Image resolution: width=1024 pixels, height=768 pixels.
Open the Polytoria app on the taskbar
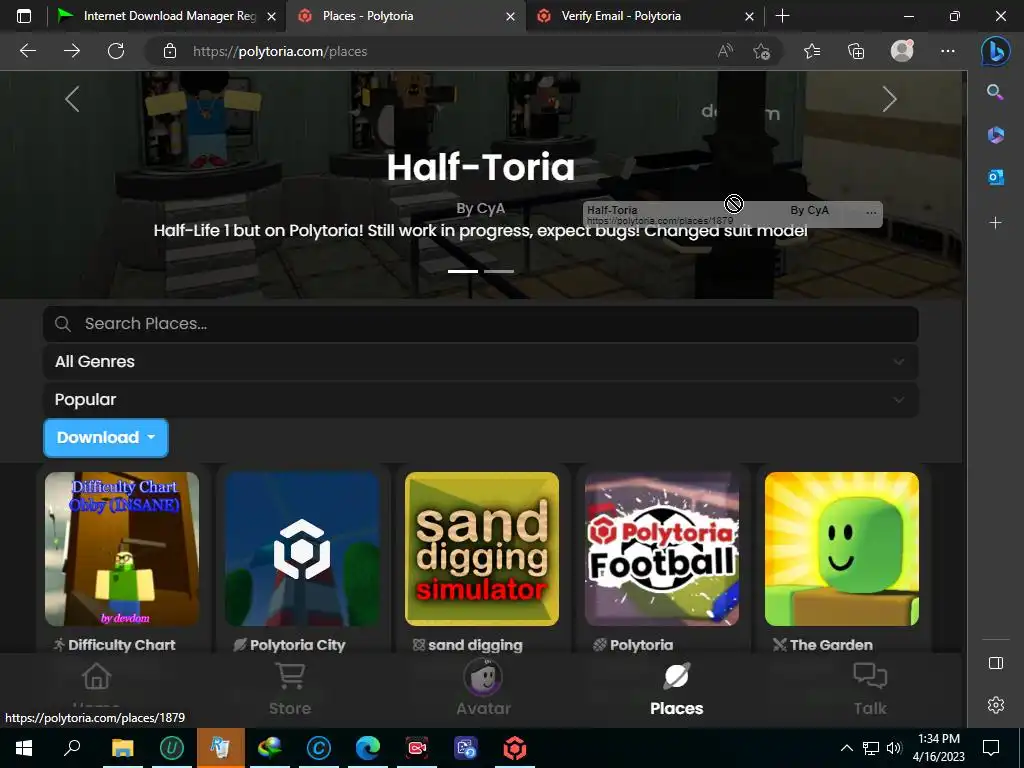[x=515, y=748]
